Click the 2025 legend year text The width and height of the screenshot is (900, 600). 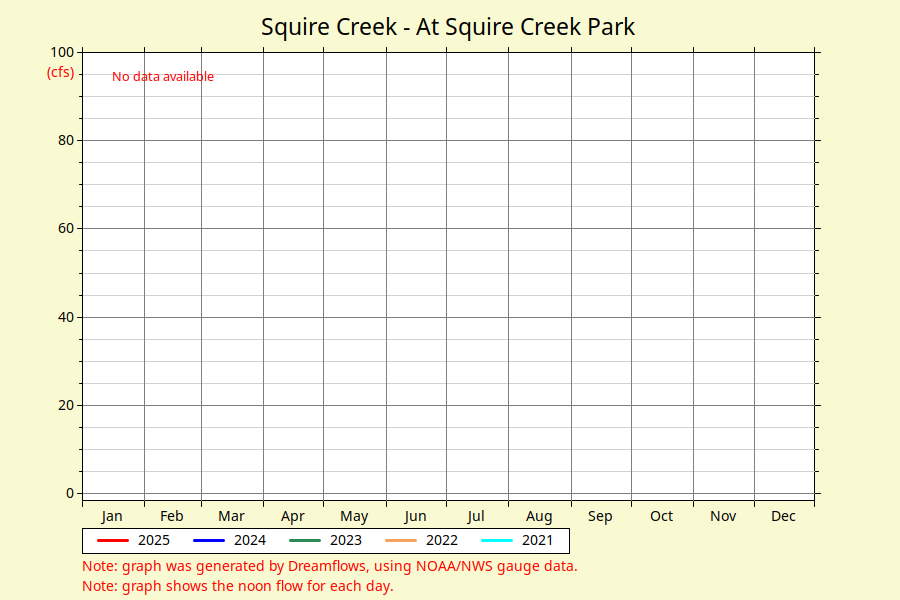tap(154, 540)
